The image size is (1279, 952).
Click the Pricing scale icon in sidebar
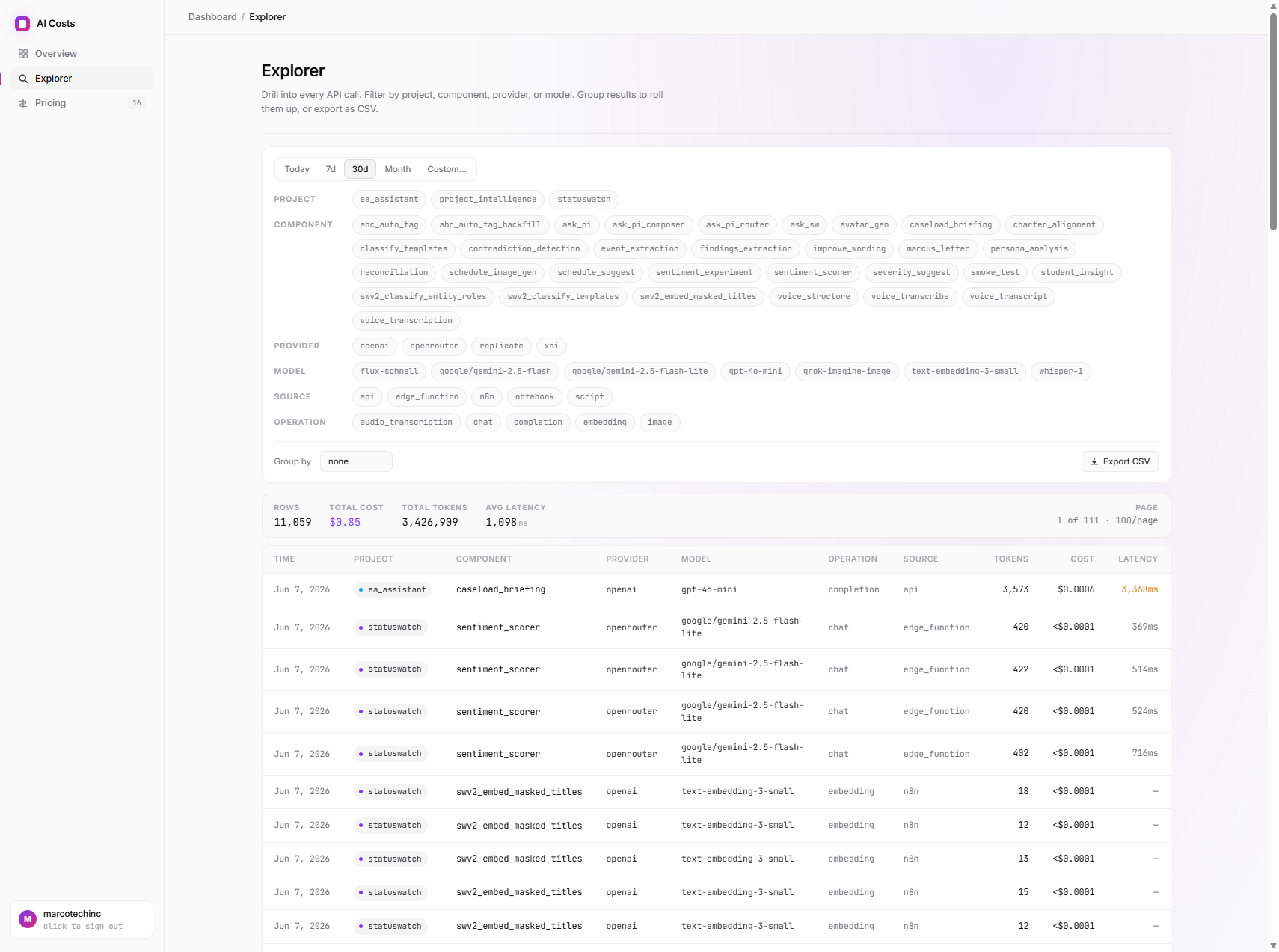pyautogui.click(x=23, y=103)
